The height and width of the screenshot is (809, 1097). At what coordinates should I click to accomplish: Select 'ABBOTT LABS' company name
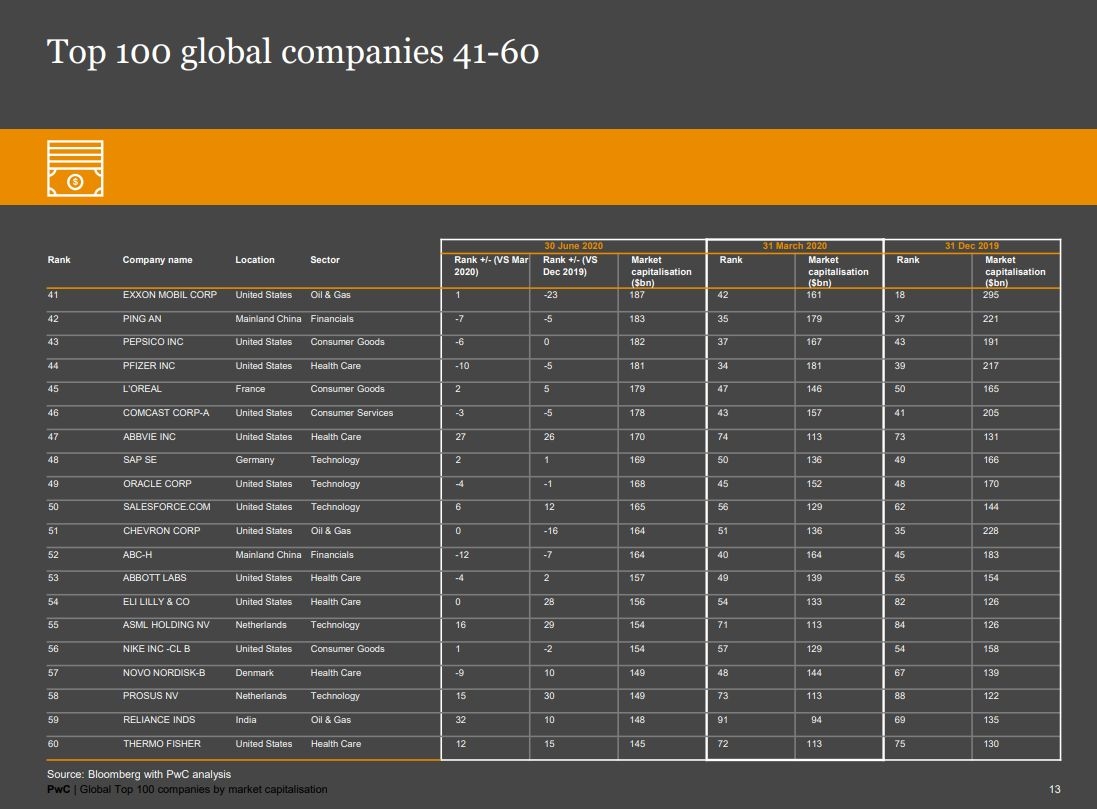click(x=155, y=577)
